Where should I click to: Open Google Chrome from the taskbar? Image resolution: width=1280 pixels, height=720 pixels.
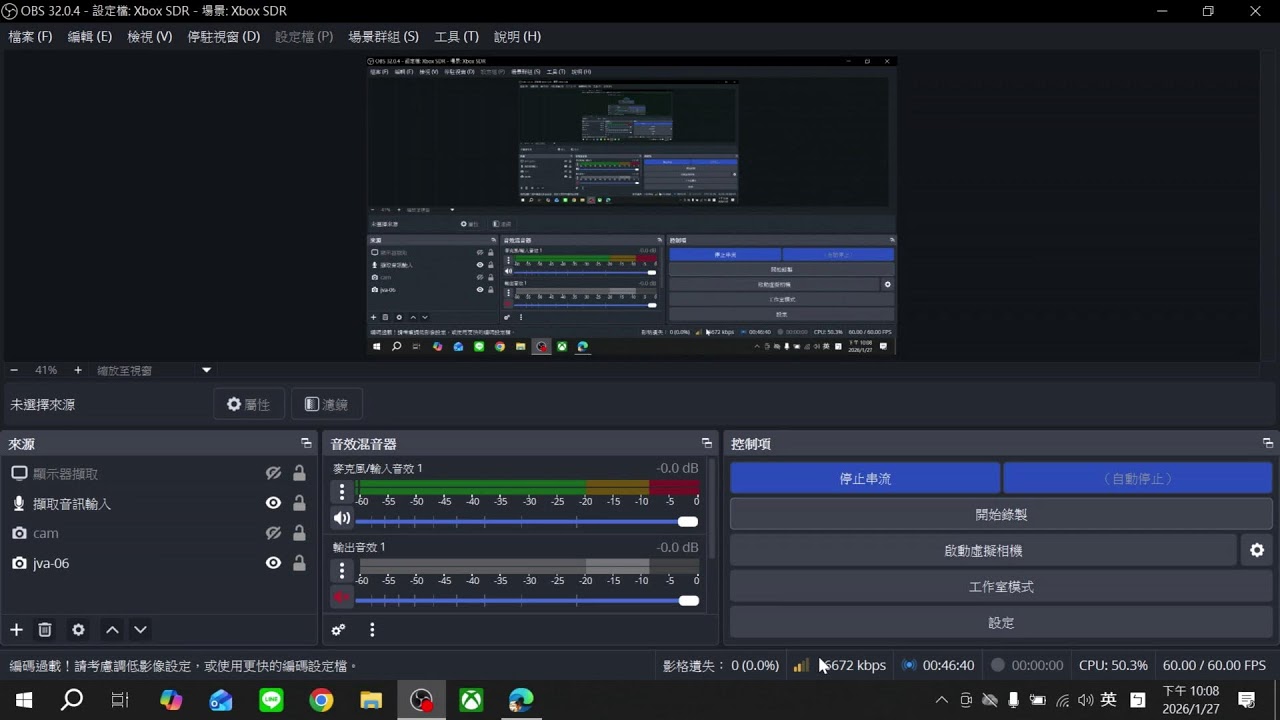coord(321,700)
